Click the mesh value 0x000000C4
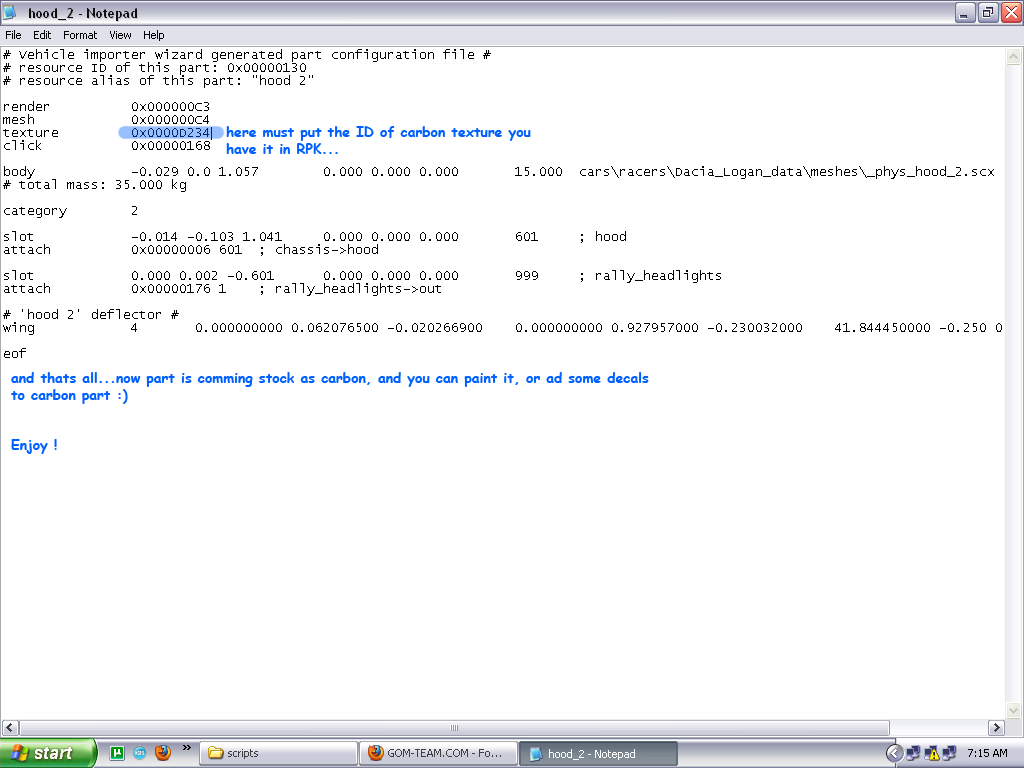 (x=170, y=120)
